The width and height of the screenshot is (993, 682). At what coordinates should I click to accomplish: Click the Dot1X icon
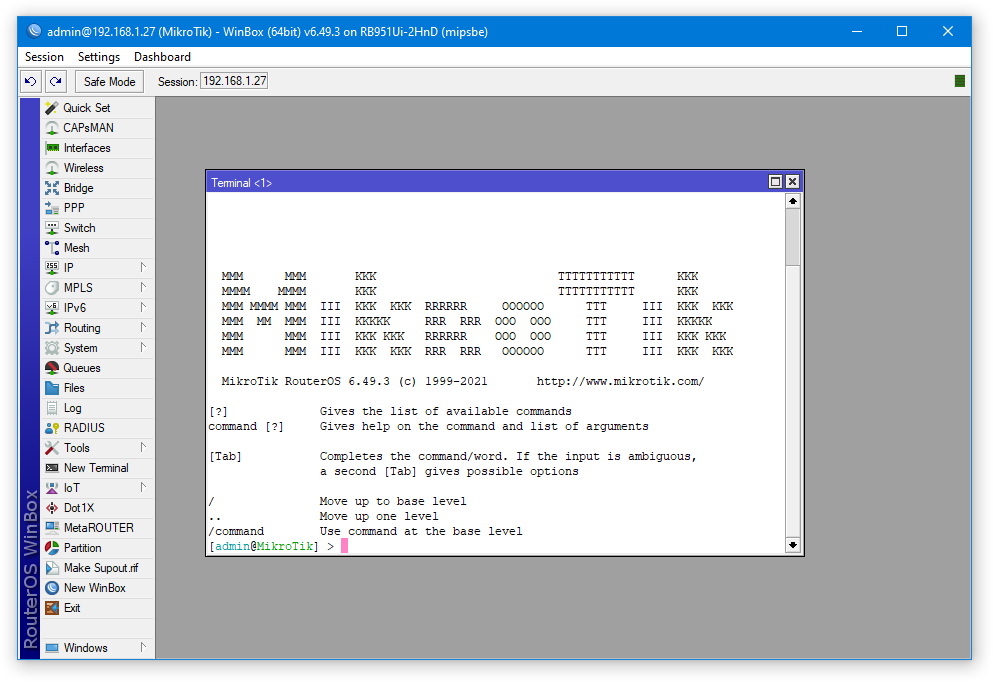(52, 508)
